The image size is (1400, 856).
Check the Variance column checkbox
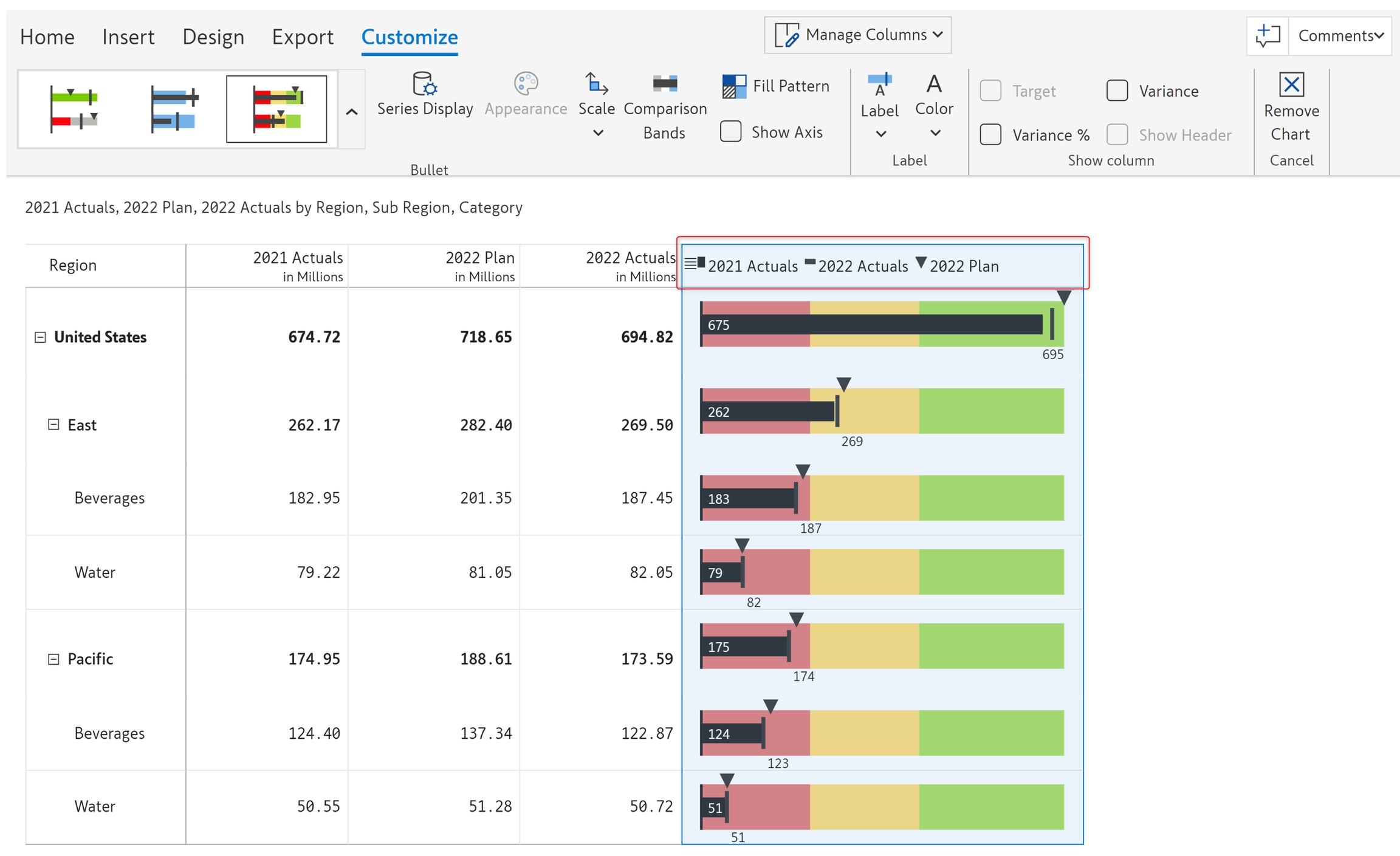1117,91
